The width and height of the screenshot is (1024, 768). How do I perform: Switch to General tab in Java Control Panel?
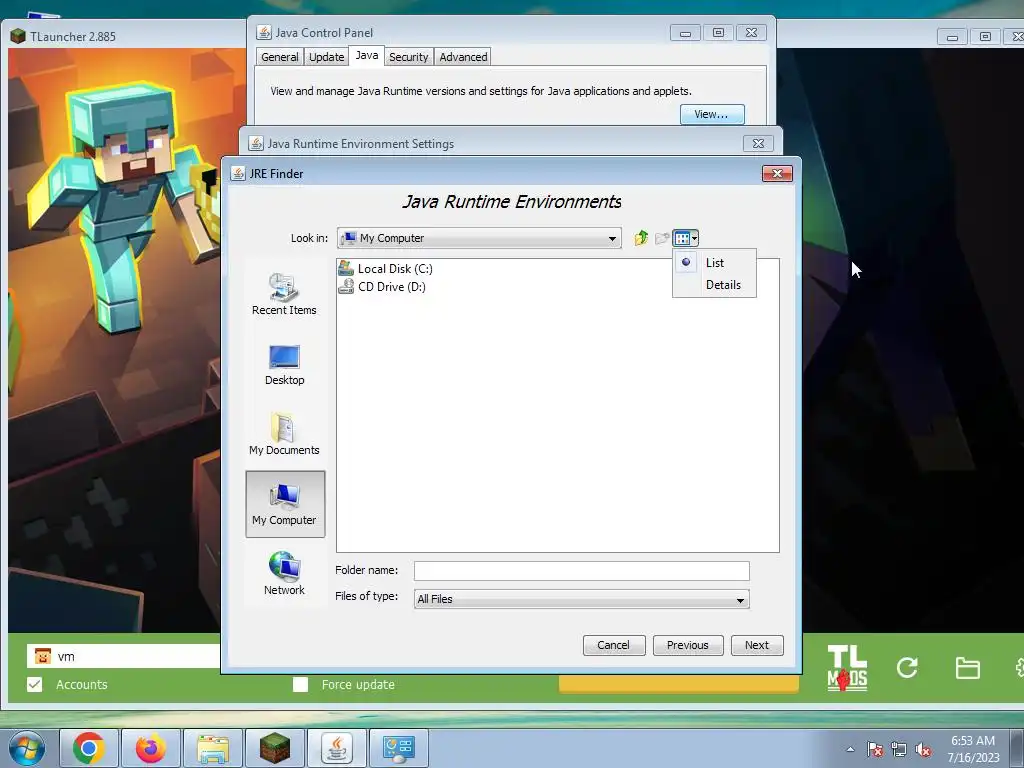click(280, 57)
